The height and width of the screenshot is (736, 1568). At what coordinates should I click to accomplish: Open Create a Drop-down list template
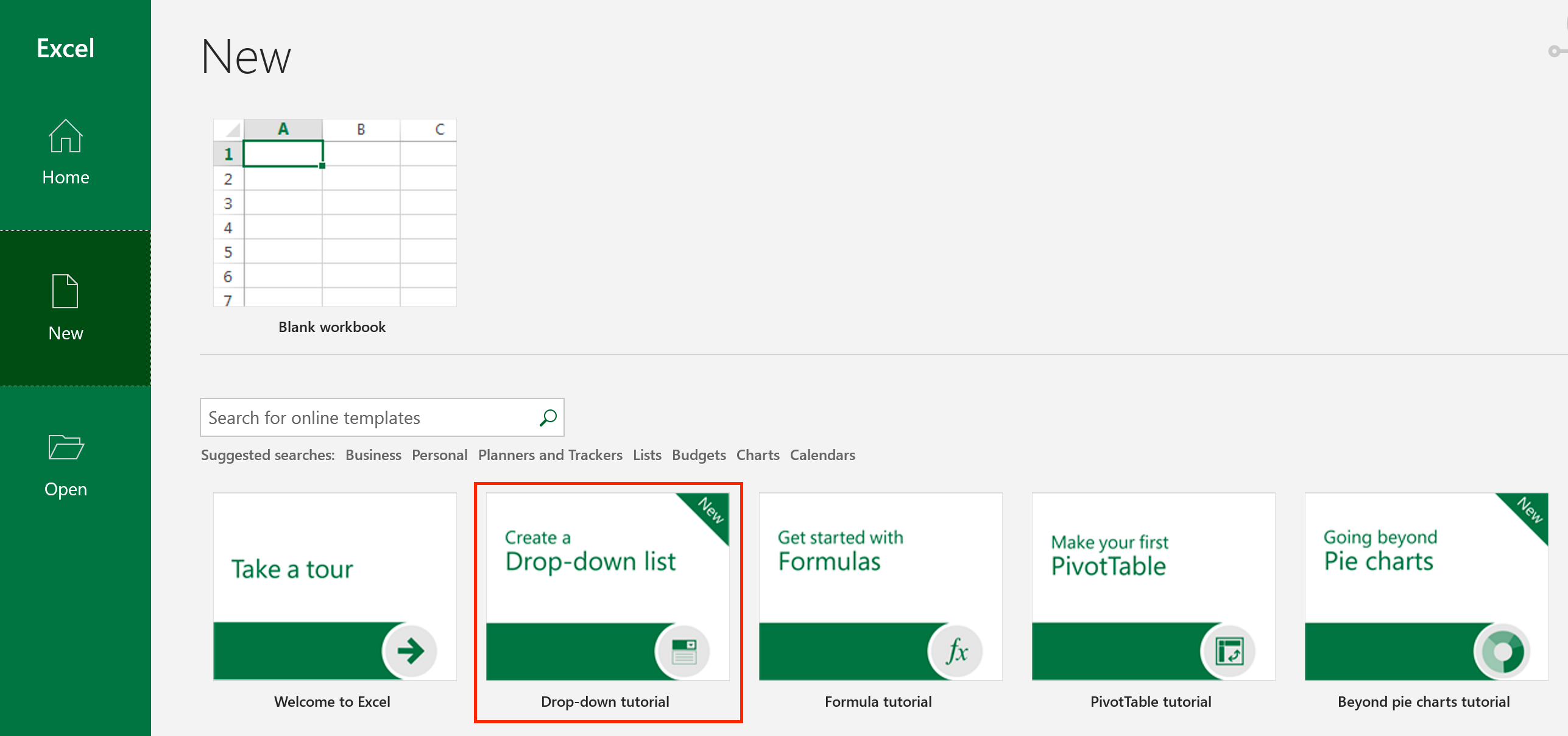pyautogui.click(x=608, y=586)
